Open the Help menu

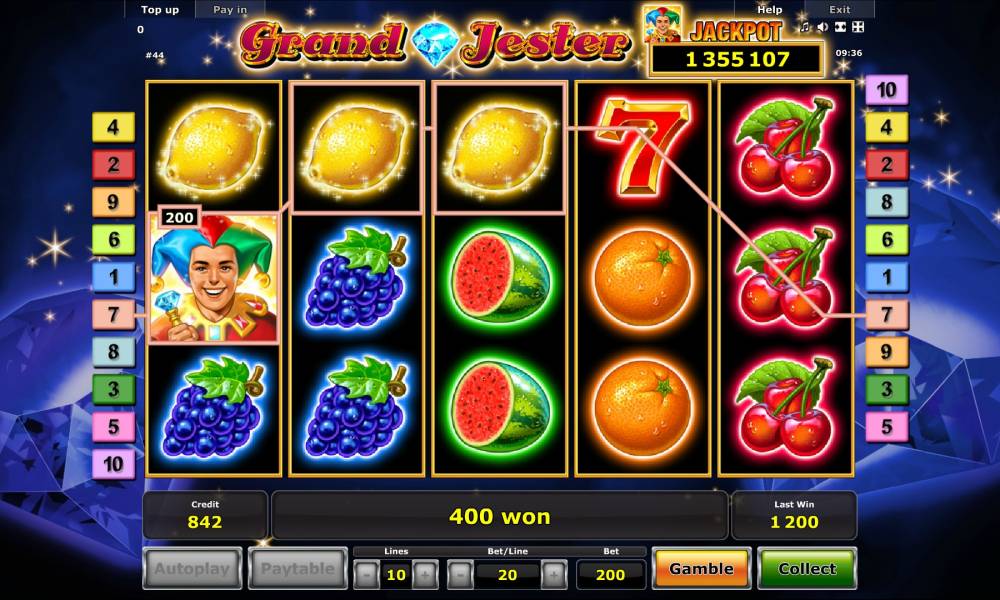pos(770,10)
